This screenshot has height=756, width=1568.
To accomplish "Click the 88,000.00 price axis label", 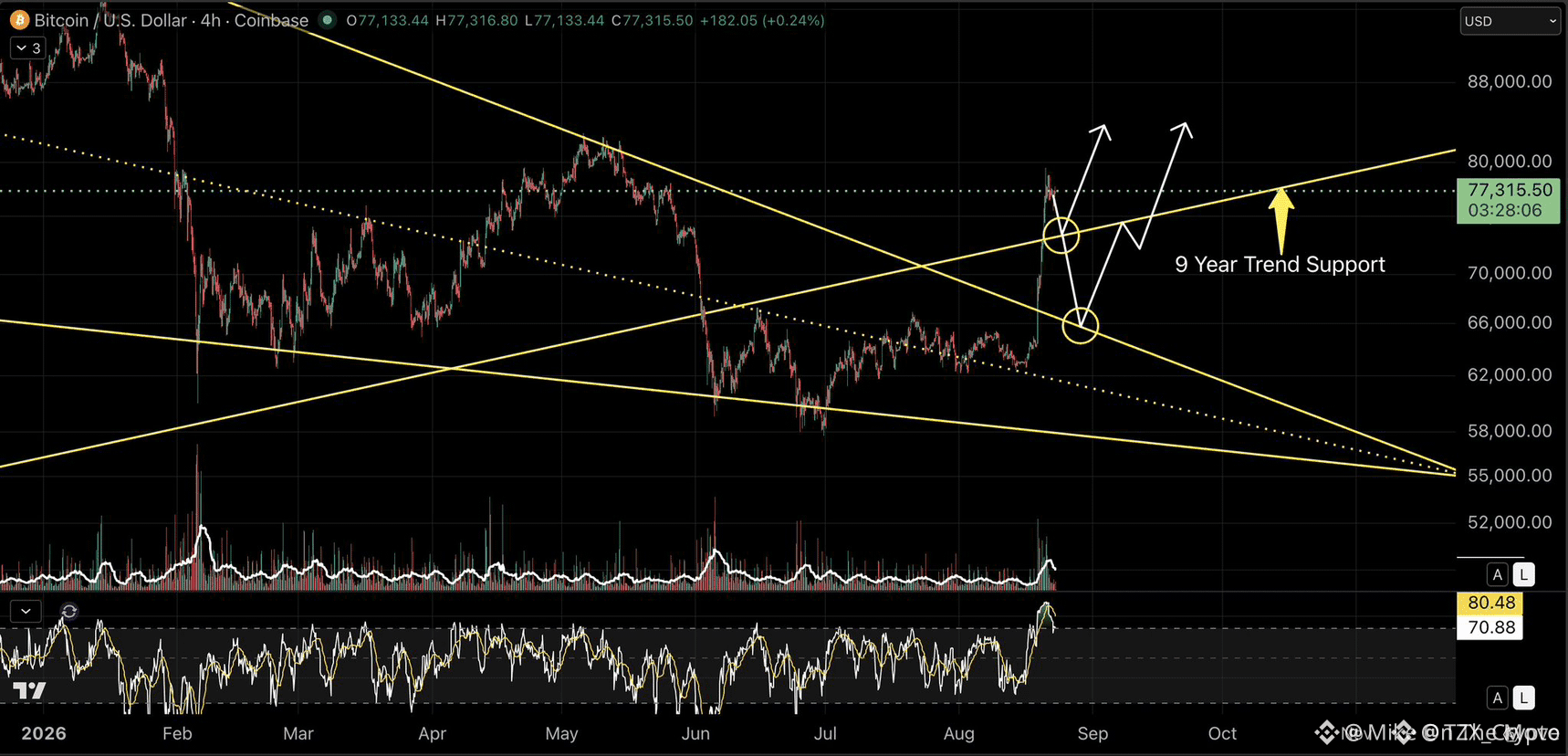I will pyautogui.click(x=1510, y=81).
